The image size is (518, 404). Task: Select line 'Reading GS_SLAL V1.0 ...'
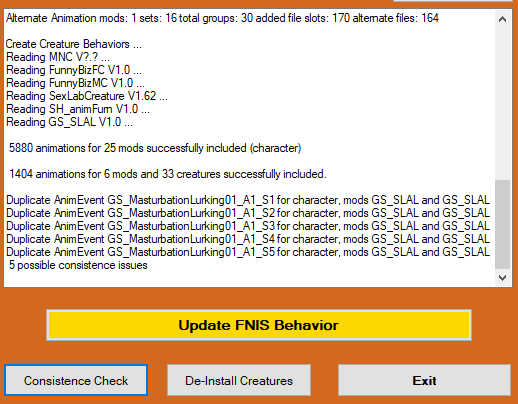pyautogui.click(x=69, y=122)
